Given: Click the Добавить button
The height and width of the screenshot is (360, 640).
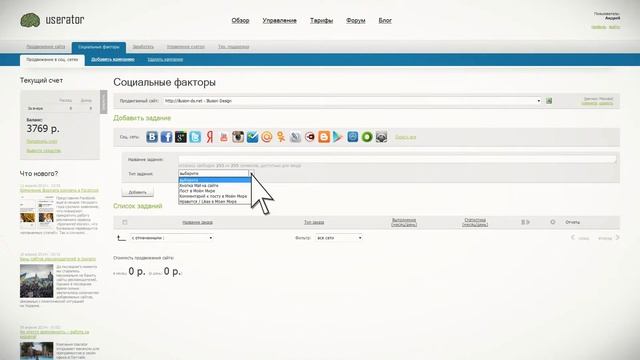Looking at the screenshot, I should click(138, 192).
